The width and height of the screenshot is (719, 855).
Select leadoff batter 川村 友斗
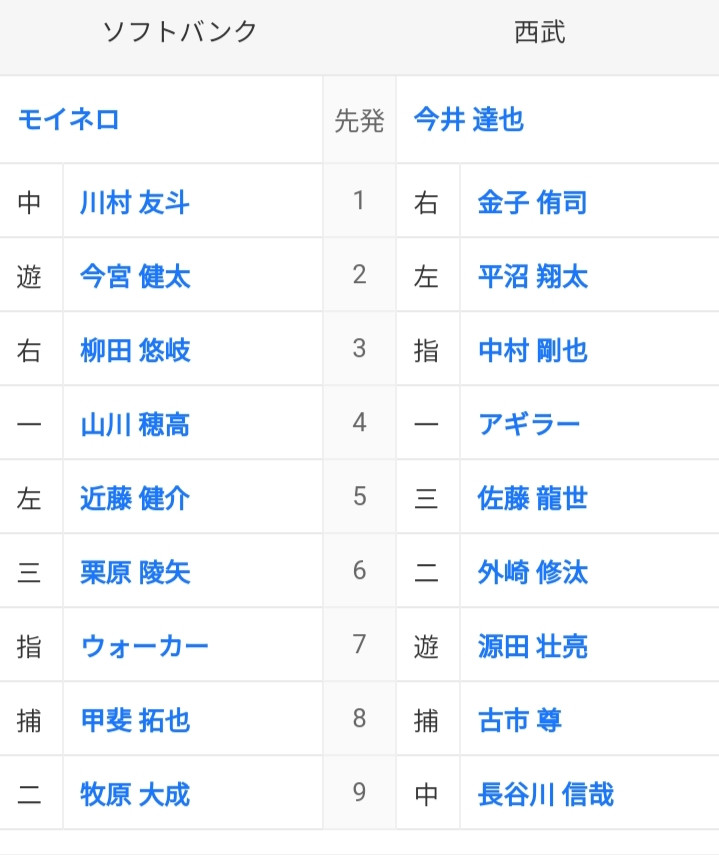tap(135, 202)
